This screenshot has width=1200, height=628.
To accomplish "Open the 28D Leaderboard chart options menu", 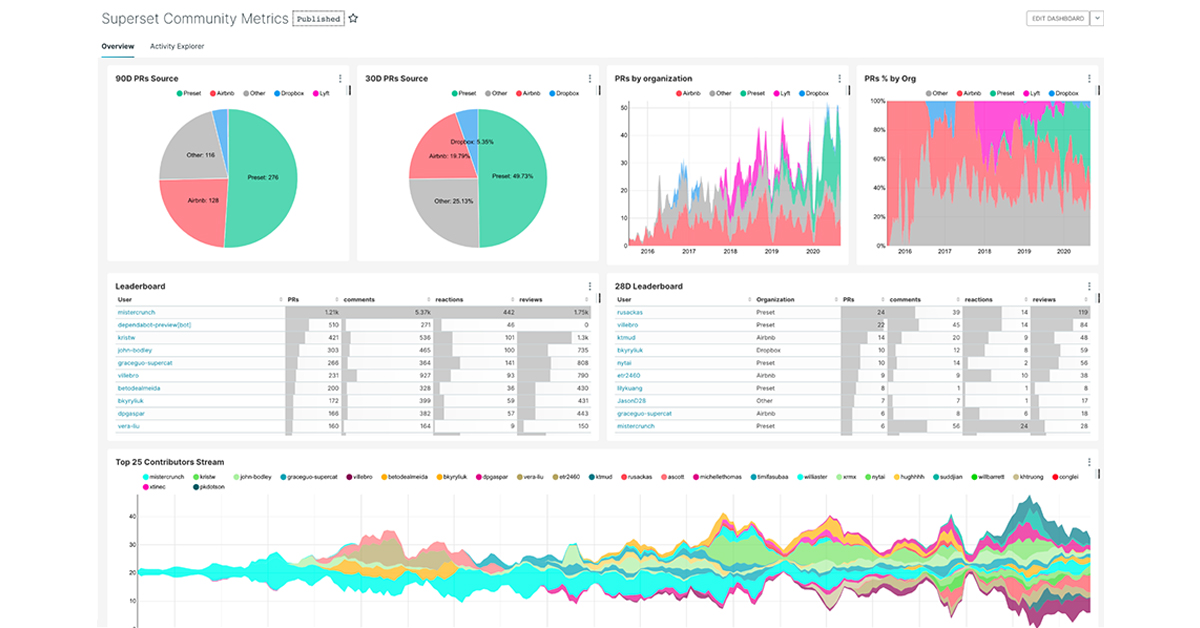I will pyautogui.click(x=1089, y=286).
